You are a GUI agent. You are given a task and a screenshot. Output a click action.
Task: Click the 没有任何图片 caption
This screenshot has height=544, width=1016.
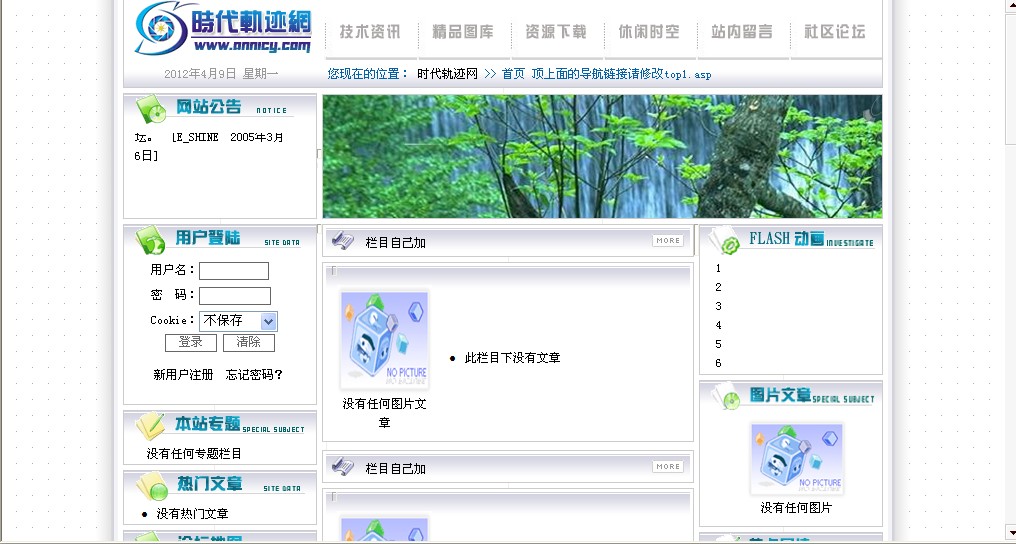pos(796,508)
